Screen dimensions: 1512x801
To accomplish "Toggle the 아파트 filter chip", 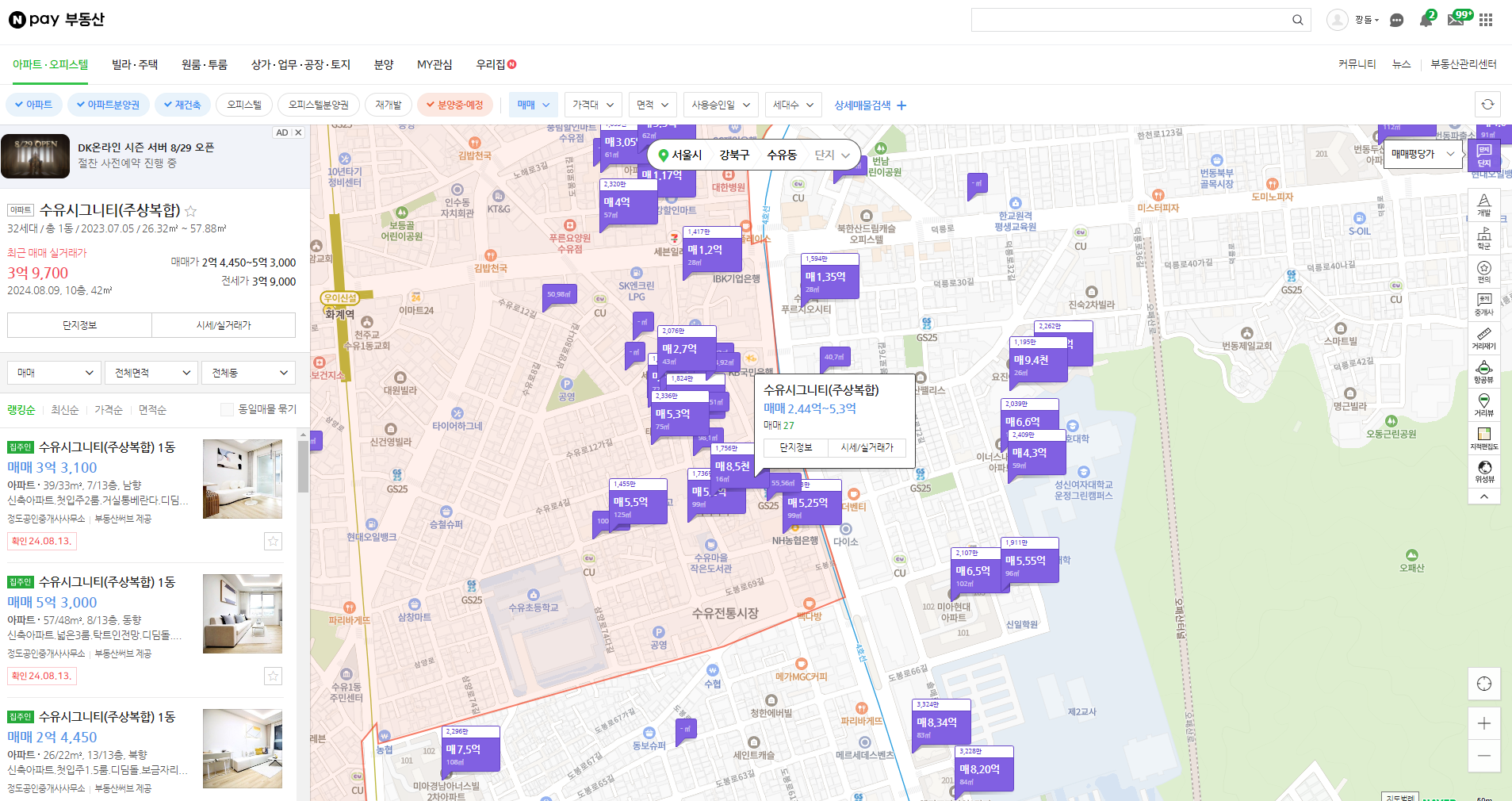I will click(x=33, y=105).
